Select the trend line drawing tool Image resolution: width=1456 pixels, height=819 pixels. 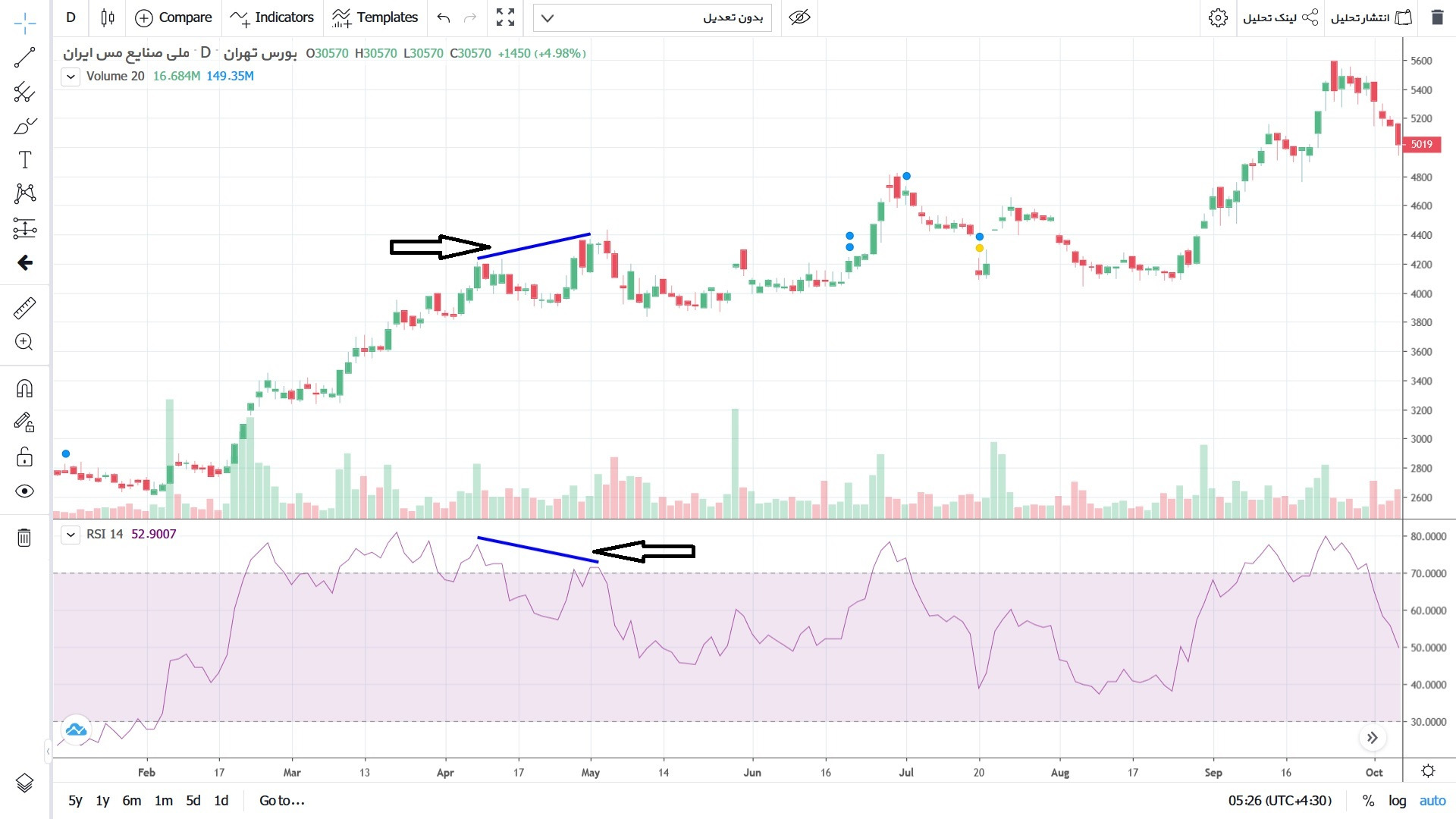24,58
